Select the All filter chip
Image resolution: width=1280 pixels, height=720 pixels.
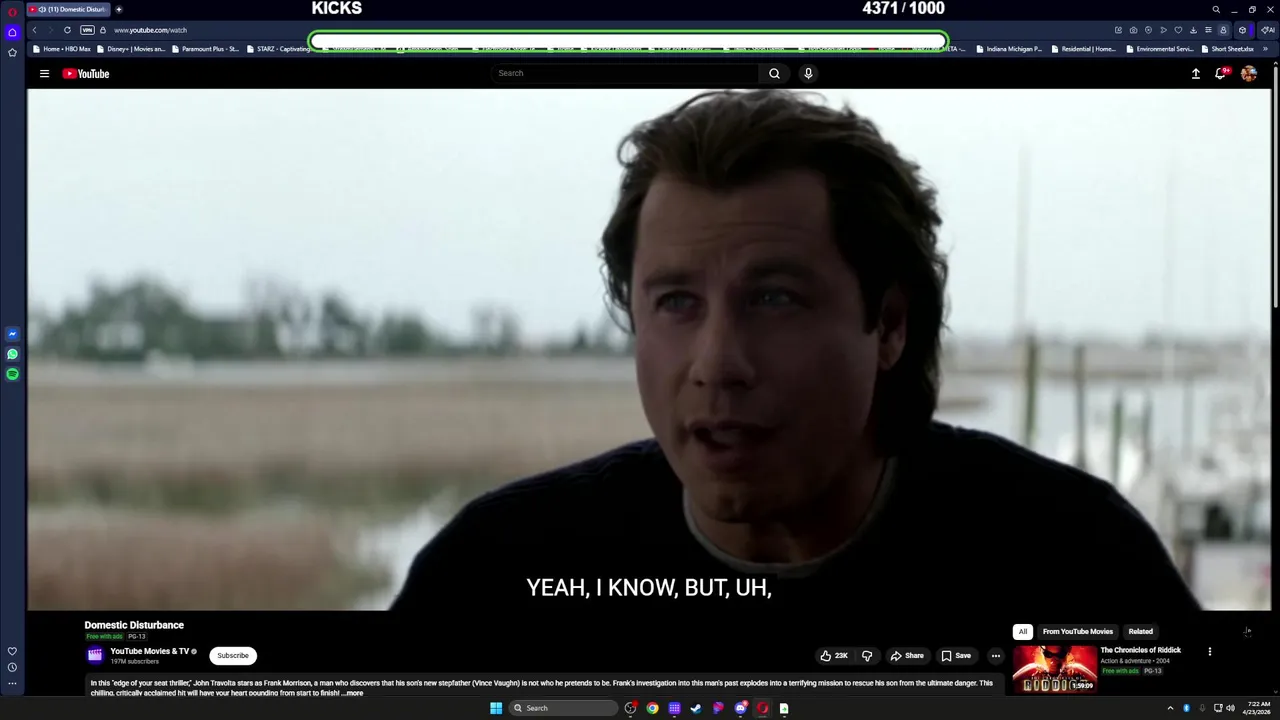[x=1022, y=632]
